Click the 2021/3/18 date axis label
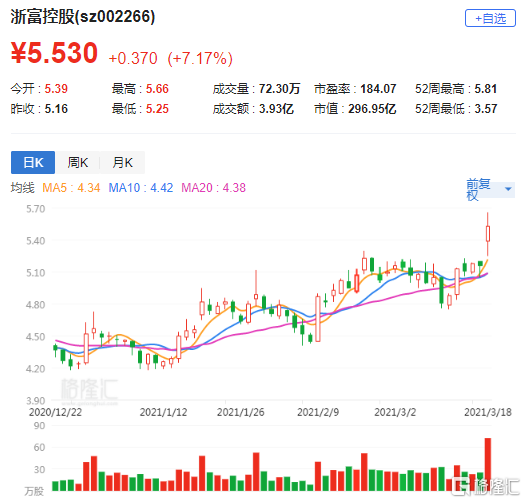 click(488, 412)
